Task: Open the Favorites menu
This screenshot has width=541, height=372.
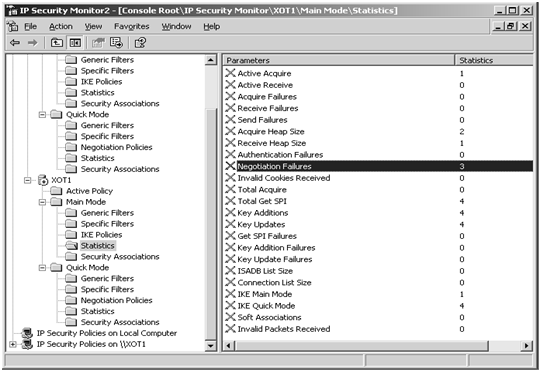Action: point(132,27)
